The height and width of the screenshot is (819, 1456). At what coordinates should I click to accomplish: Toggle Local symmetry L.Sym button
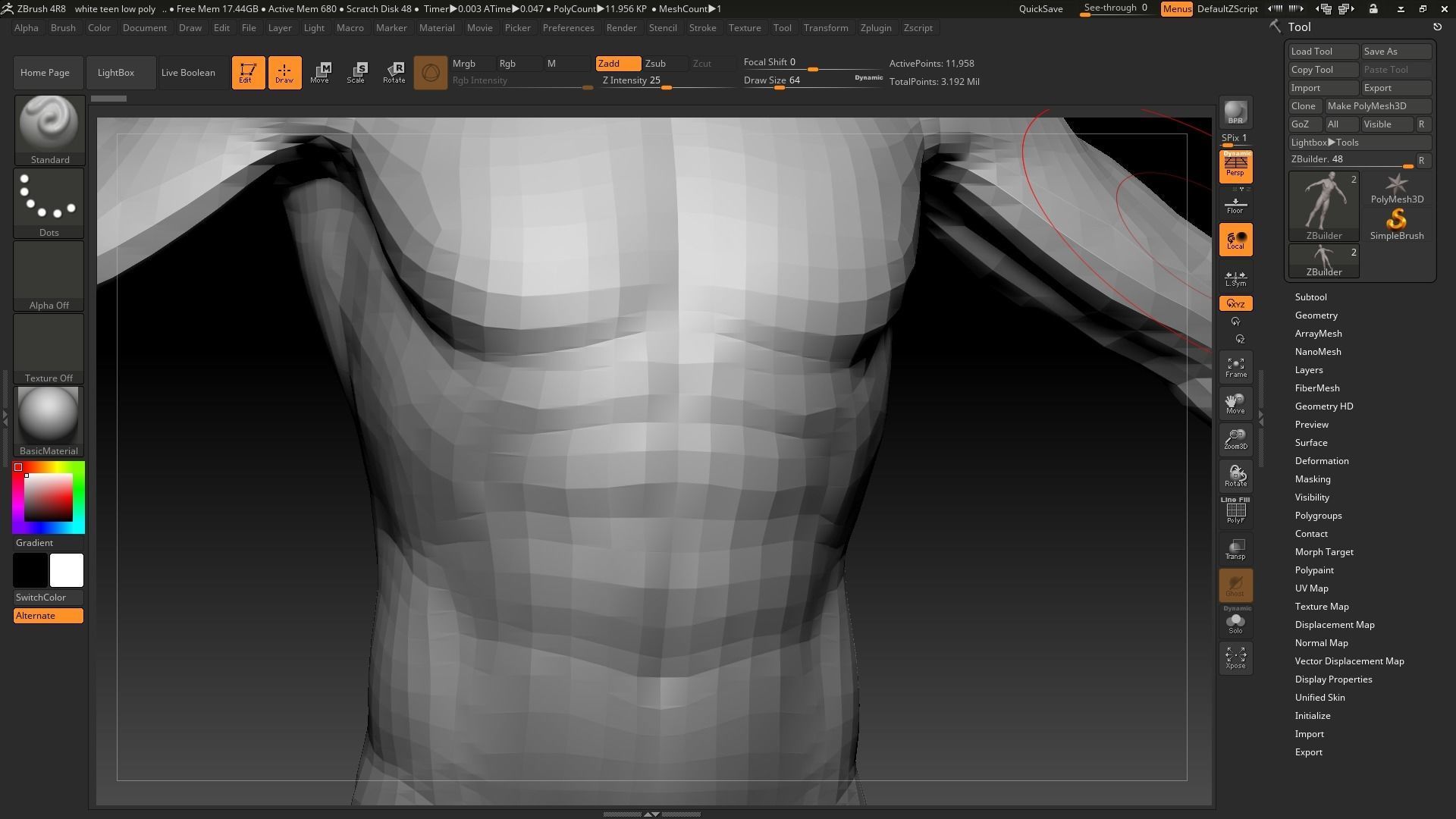tap(1235, 278)
